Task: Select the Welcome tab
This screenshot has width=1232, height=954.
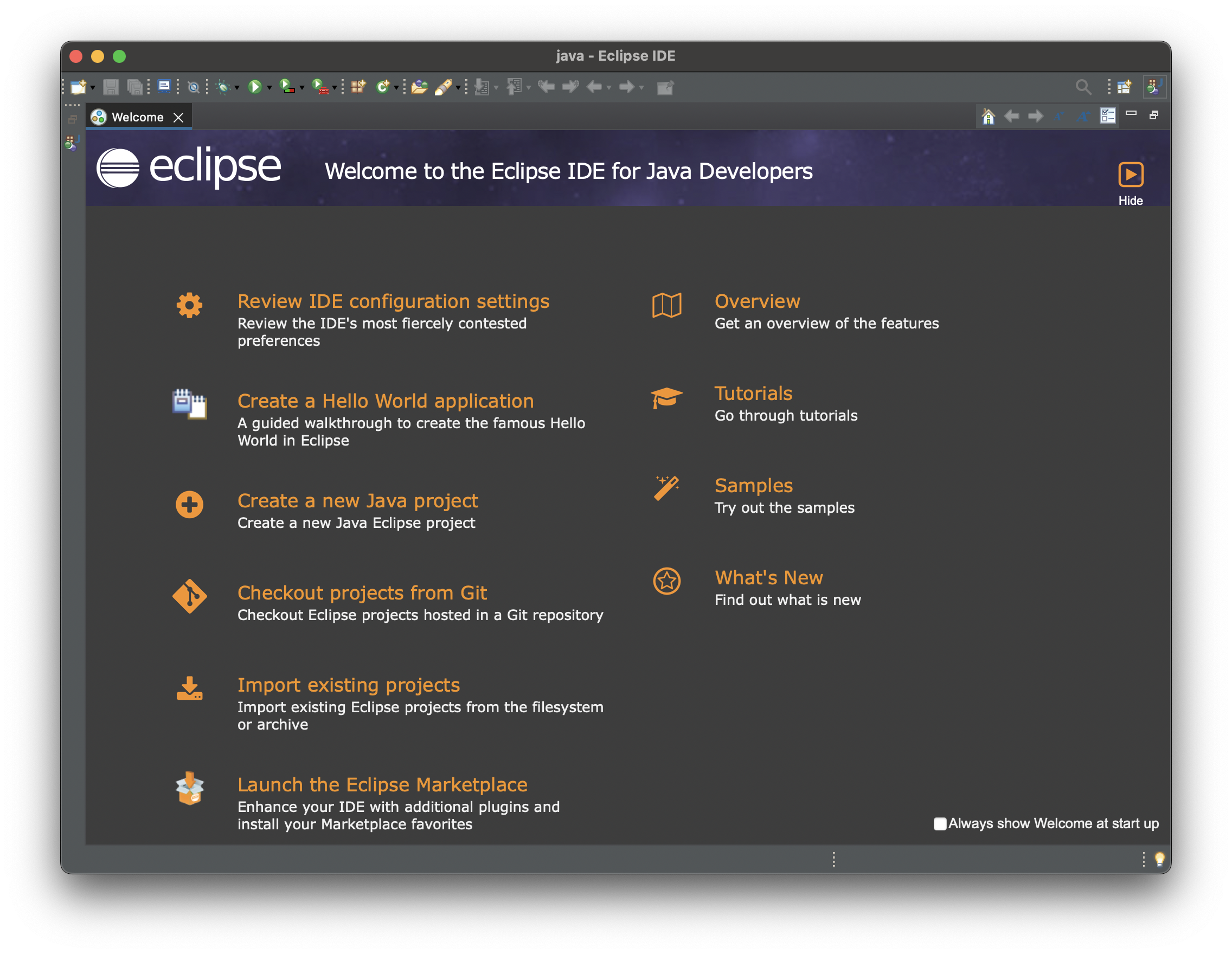Action: (x=137, y=117)
